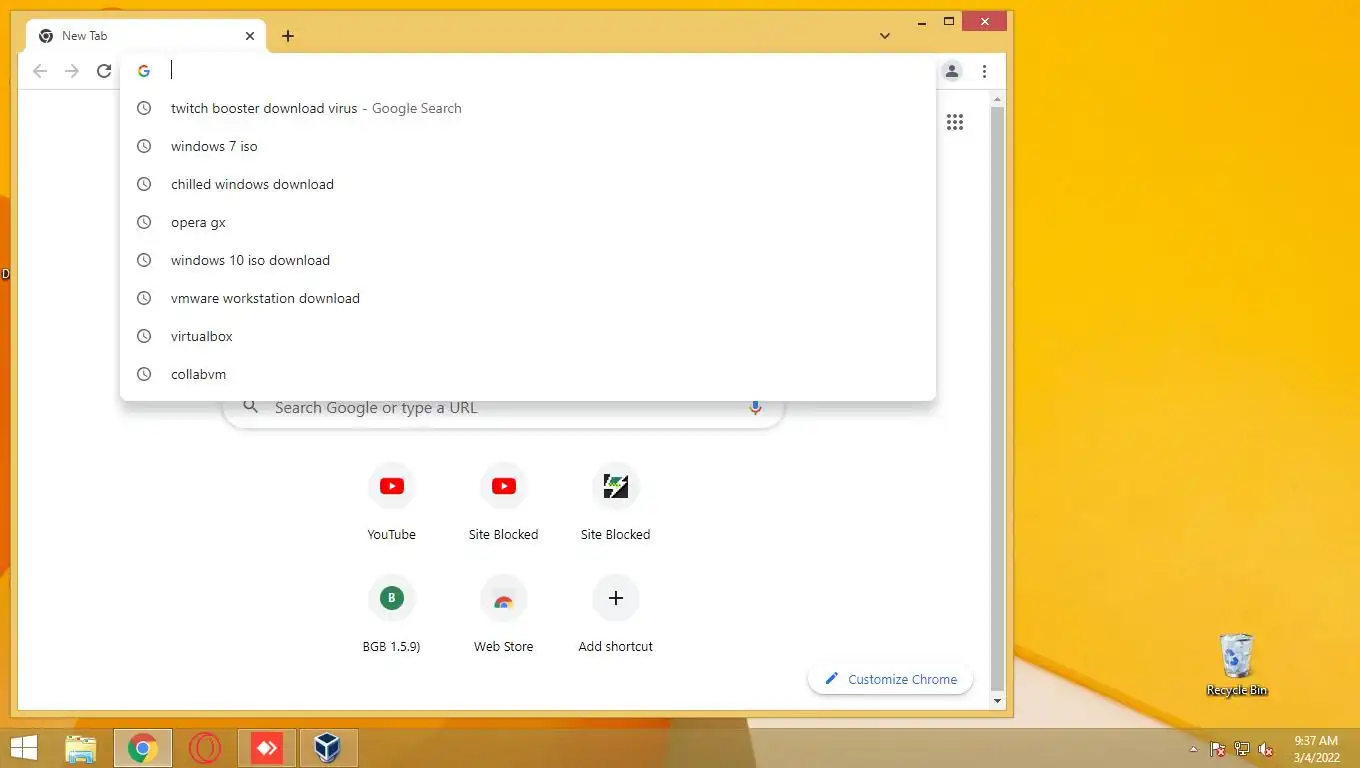
Task: Select suggestion virtualbox
Action: click(528, 336)
